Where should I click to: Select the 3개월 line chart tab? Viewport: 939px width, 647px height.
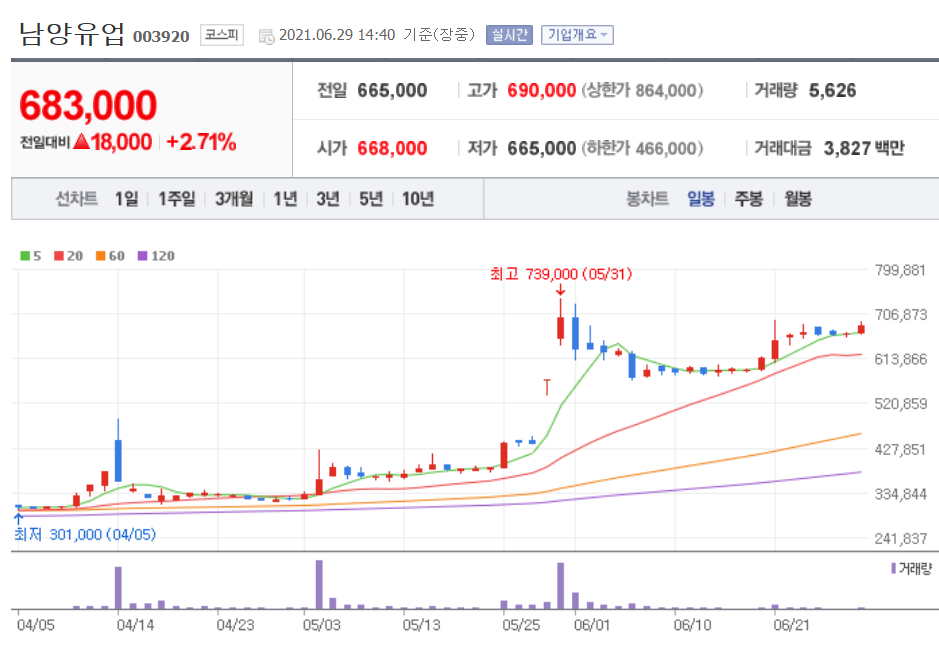234,198
